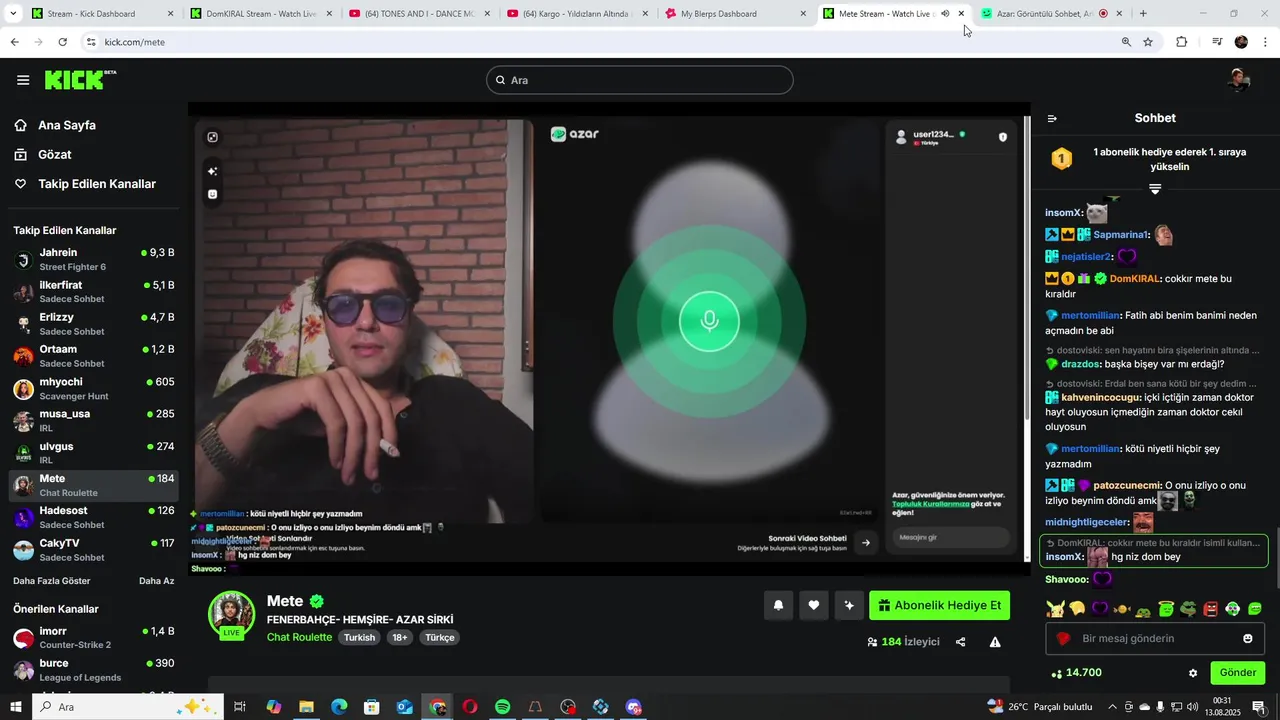The height and width of the screenshot is (720, 1280).
Task: Open Gözat browse page
Action: click(x=54, y=155)
